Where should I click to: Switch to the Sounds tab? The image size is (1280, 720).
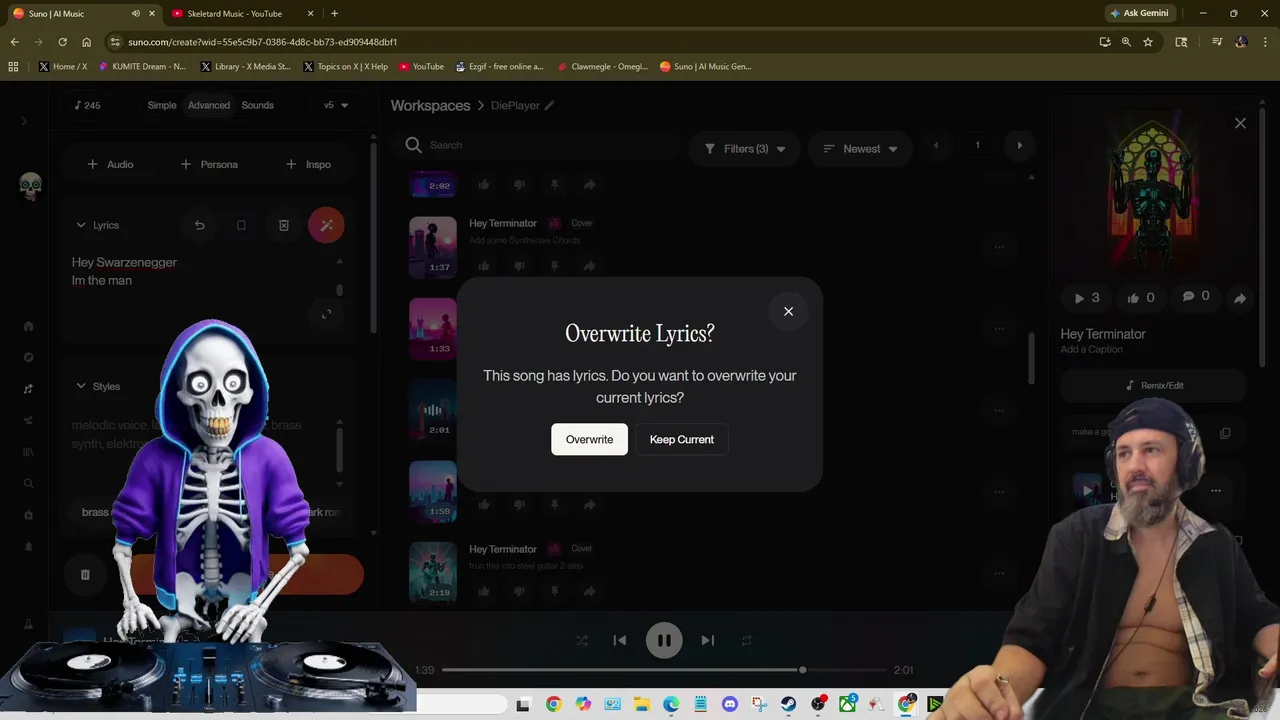[257, 105]
